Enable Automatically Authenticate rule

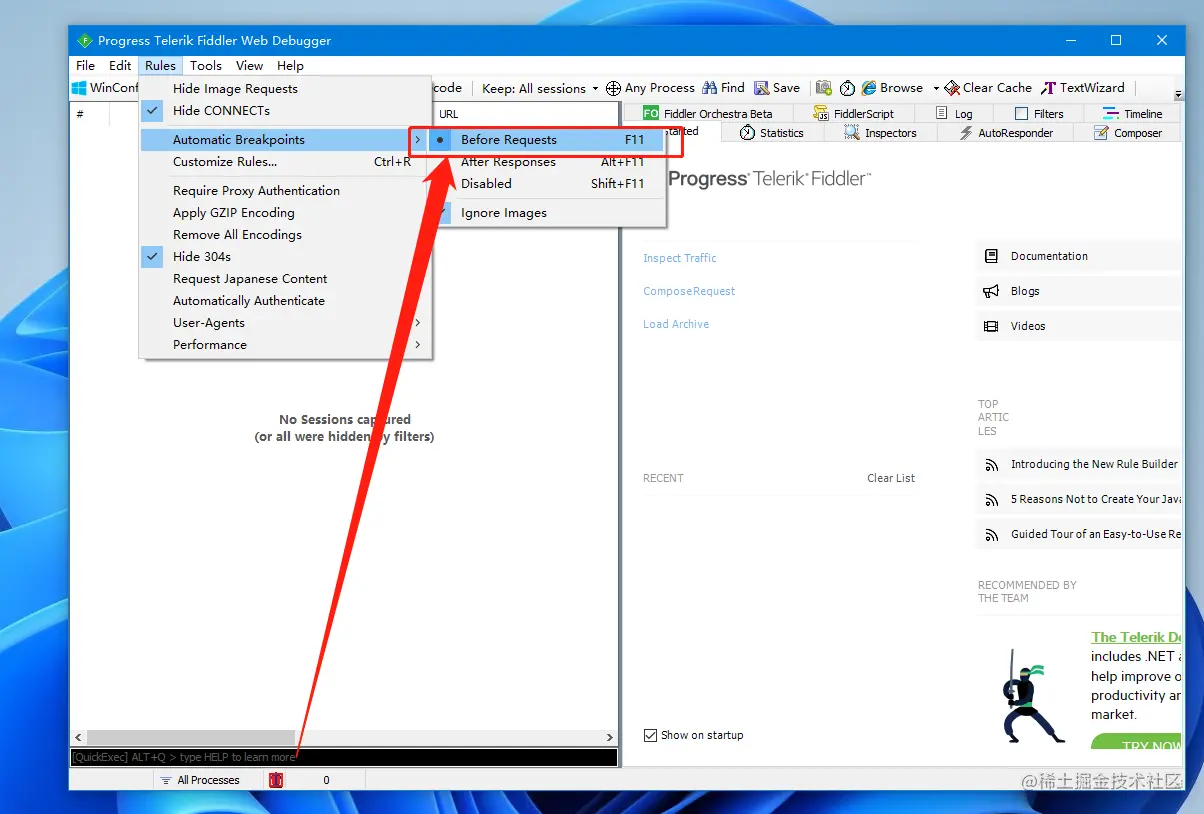(285, 301)
